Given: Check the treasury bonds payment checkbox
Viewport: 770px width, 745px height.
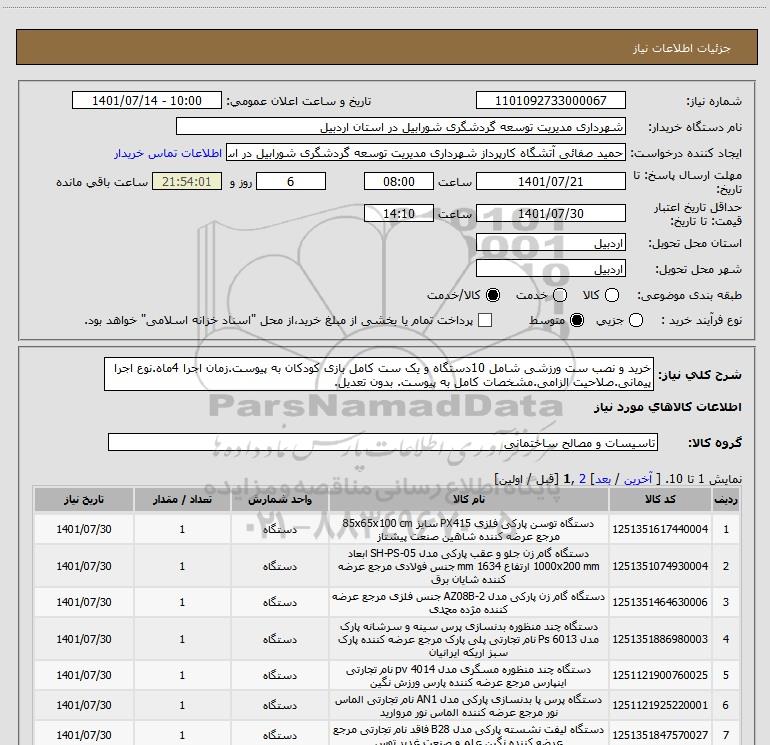Looking at the screenshot, I should 485,320.
